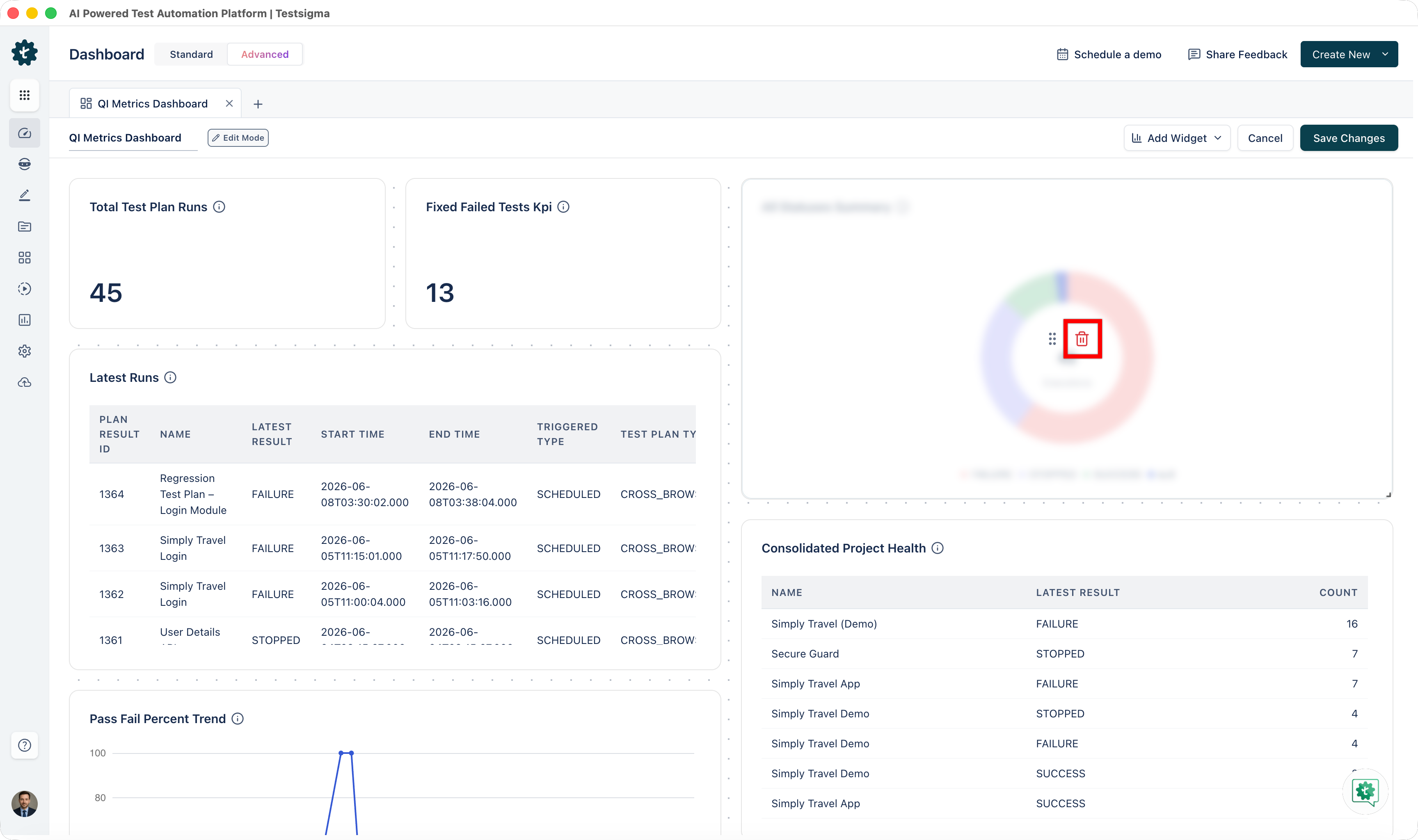Click Schedule a demo link

(1109, 54)
